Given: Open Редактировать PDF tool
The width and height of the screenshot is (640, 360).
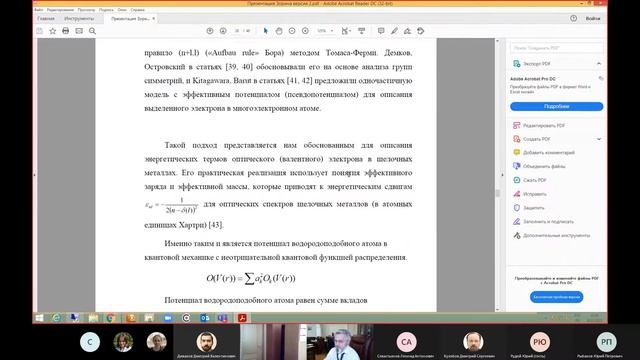Looking at the screenshot, I should (539, 126).
